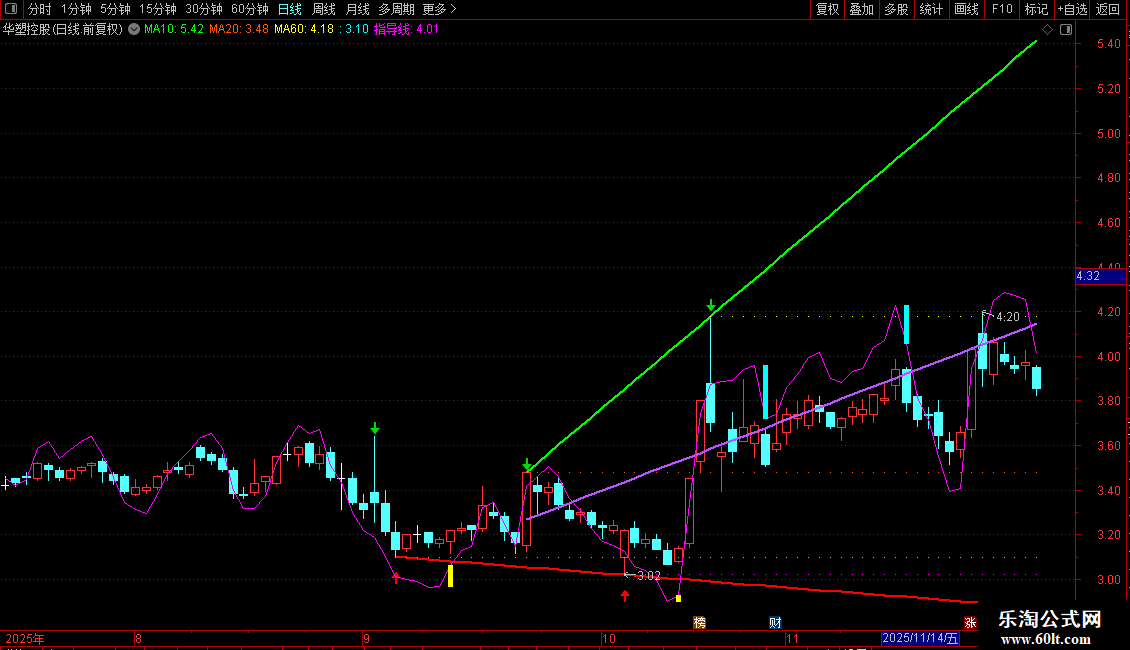The height and width of the screenshot is (650, 1130).
Task: Open F10 company information
Action: (x=1002, y=9)
